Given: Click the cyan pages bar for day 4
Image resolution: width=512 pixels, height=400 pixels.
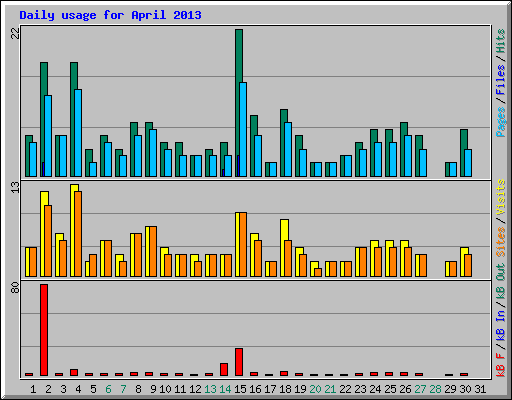Looking at the screenshot, I should point(78,133).
